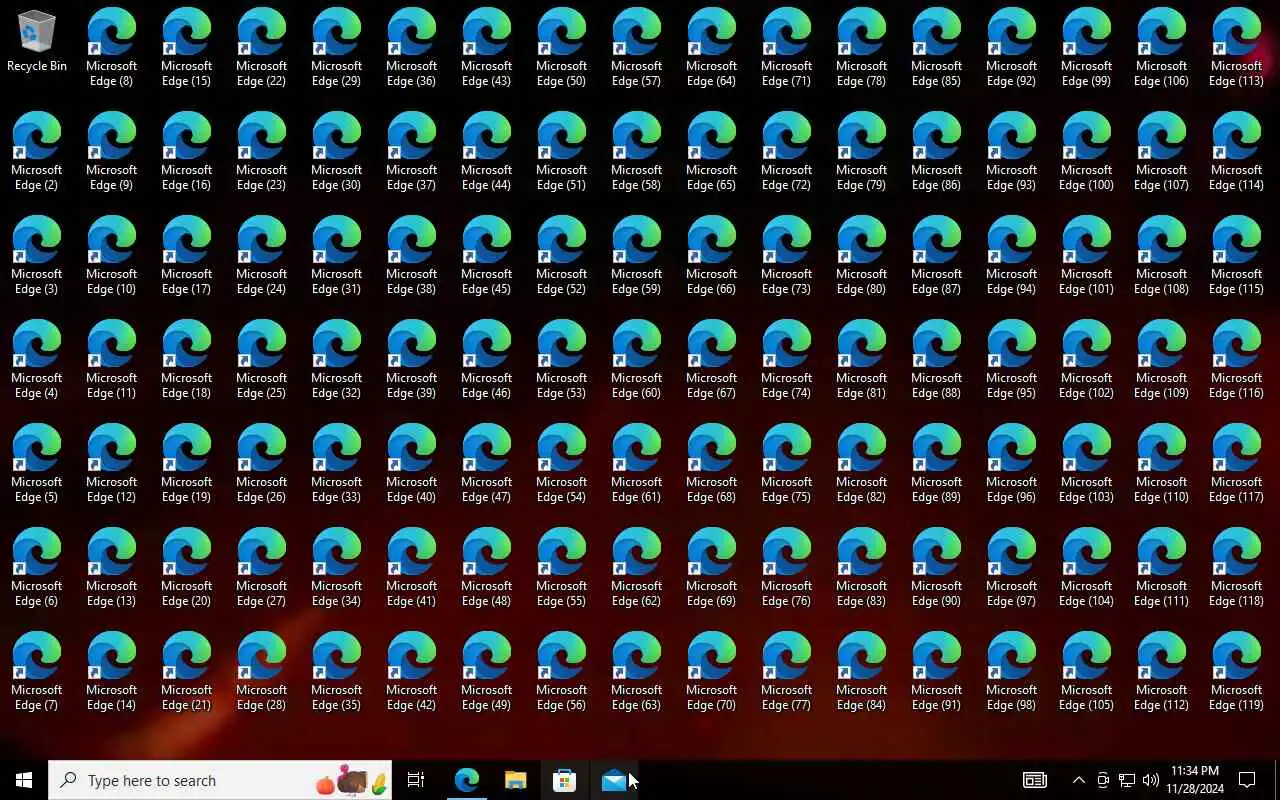Select the Microsoft Edge (36) shortcut
Viewport: 1280px width, 800px height.
coord(412,48)
